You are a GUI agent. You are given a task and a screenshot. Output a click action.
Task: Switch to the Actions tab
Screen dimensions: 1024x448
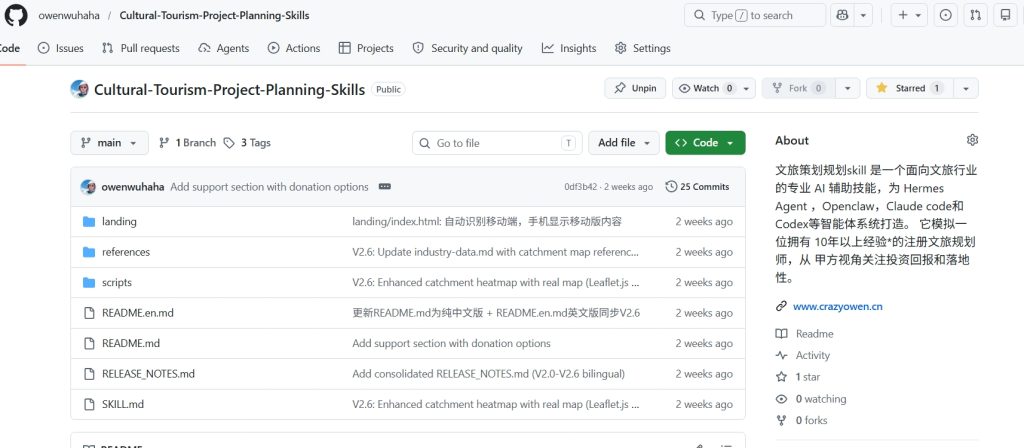click(294, 48)
